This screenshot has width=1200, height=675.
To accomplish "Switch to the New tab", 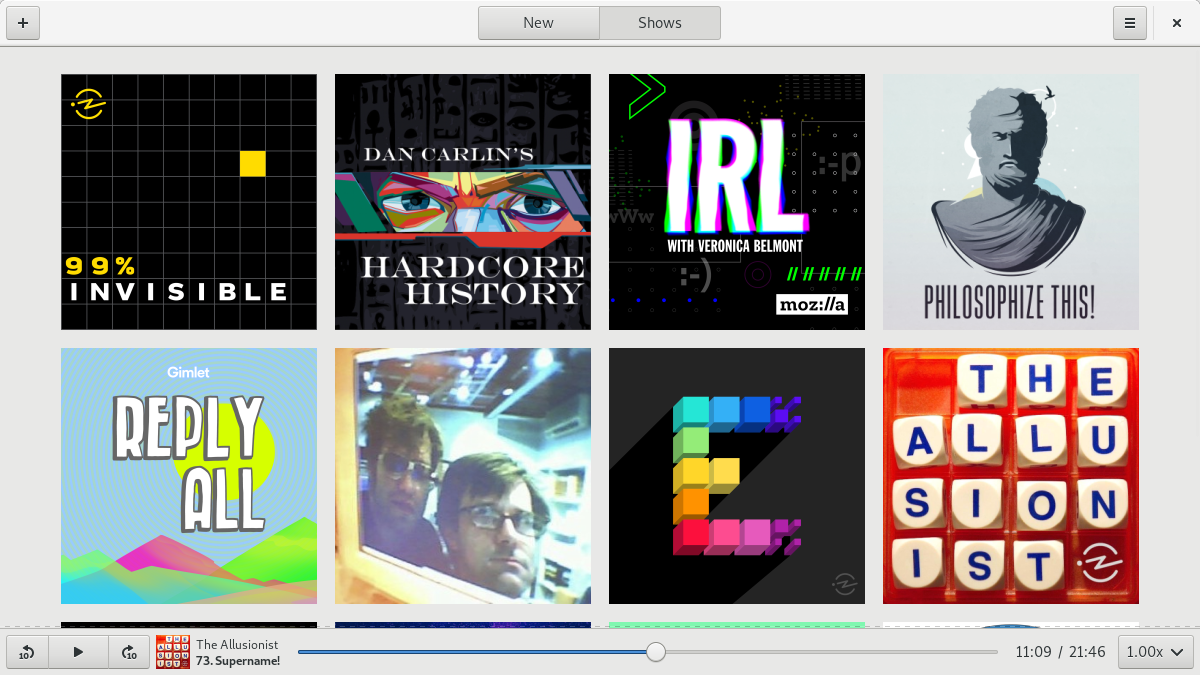I will coord(538,23).
